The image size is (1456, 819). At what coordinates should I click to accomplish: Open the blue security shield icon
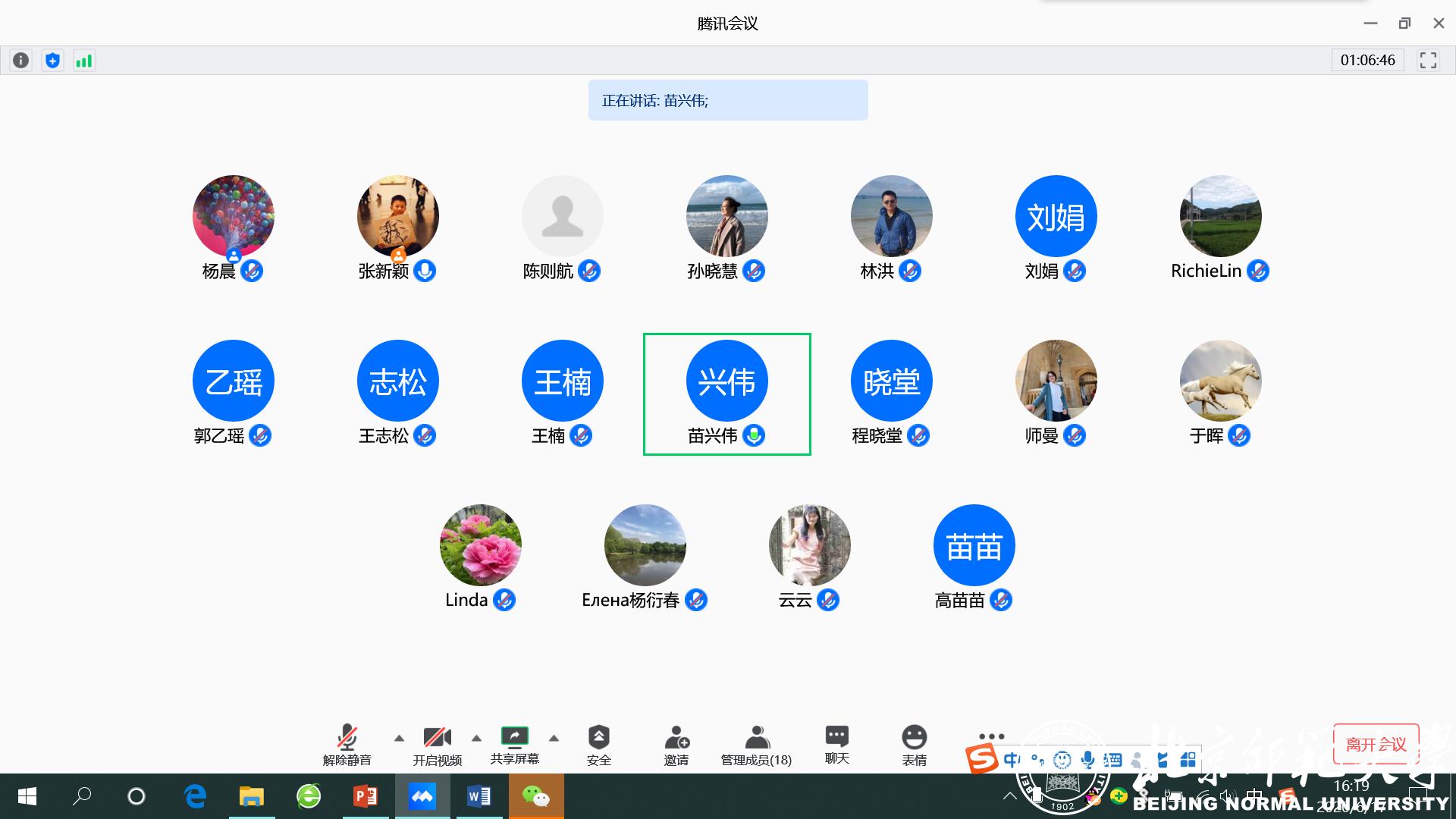52,61
